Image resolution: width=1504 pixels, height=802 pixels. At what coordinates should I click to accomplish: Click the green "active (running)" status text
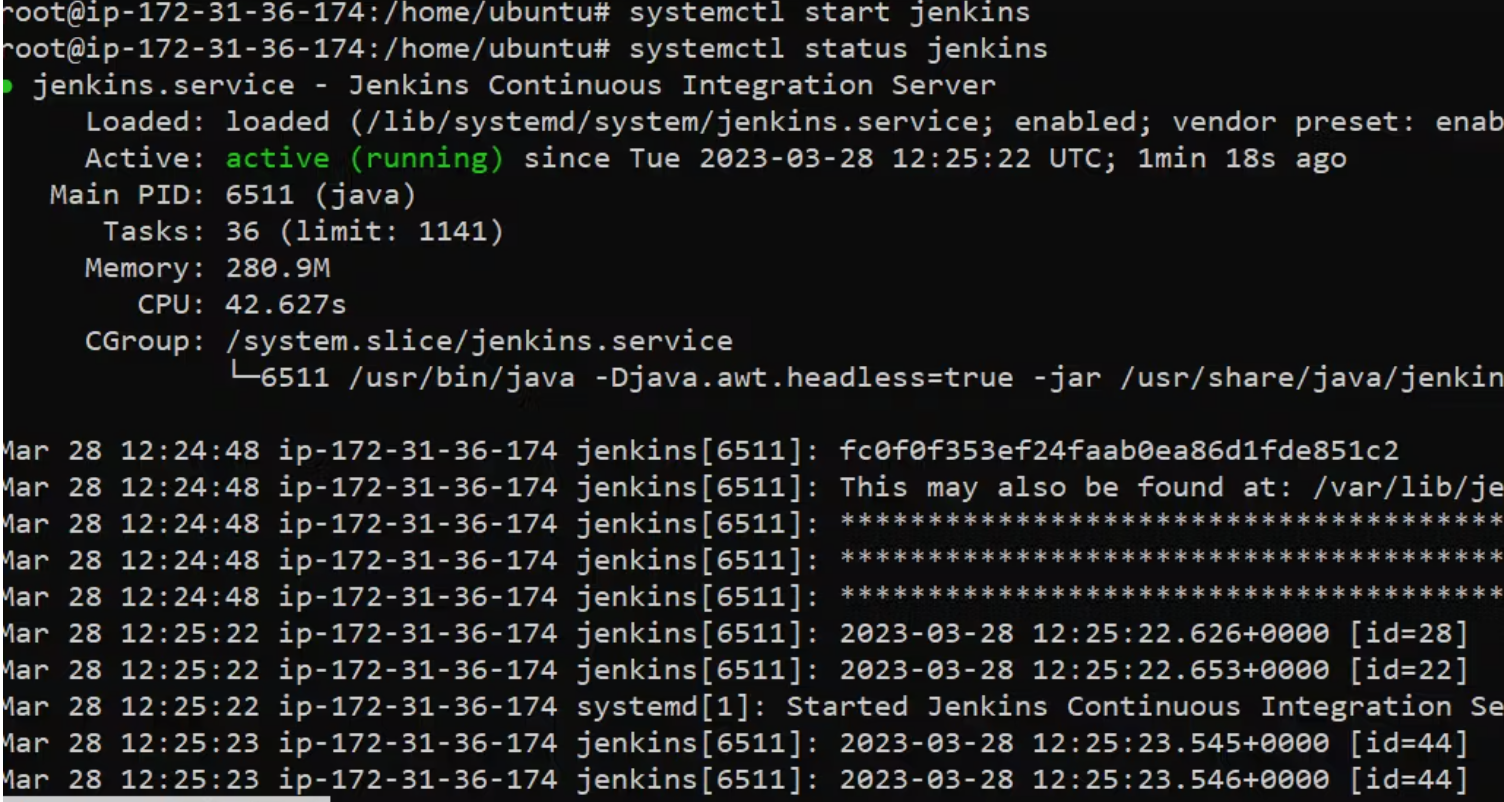364,159
